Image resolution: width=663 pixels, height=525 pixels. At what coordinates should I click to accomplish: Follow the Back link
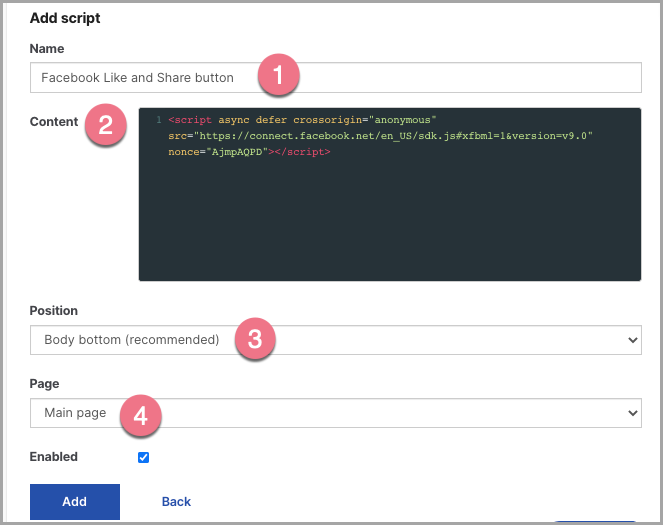176,502
